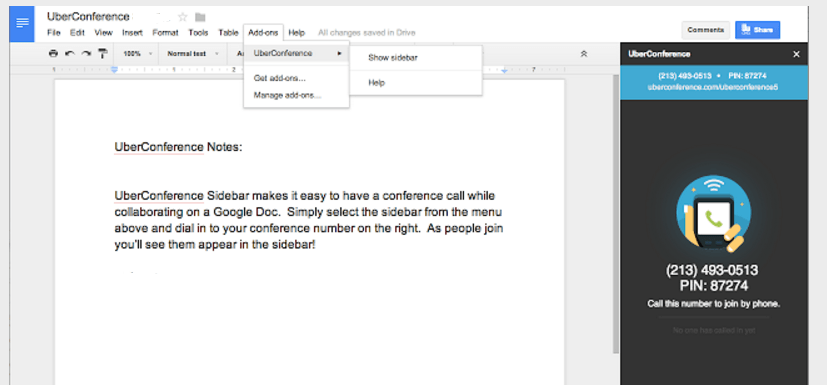Click the large (213) 493-0513 number in the sidebar

712,271
